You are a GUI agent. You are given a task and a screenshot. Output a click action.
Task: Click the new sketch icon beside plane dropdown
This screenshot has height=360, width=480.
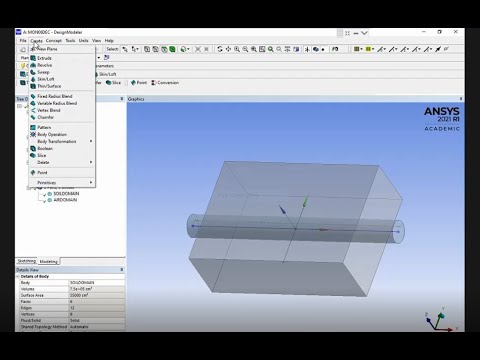[107, 57]
